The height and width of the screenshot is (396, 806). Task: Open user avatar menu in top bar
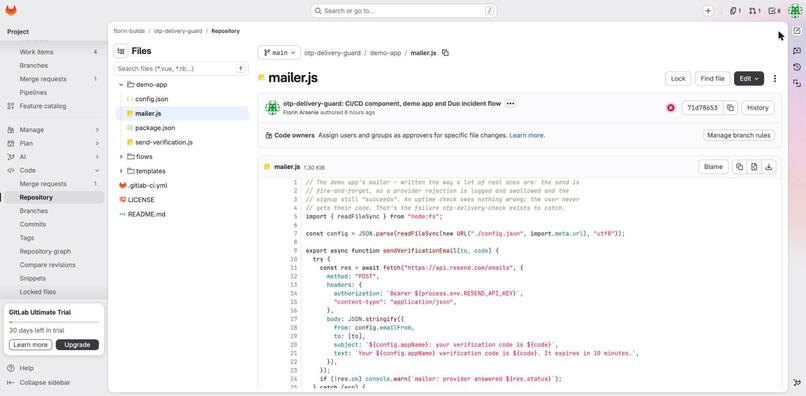click(x=795, y=11)
